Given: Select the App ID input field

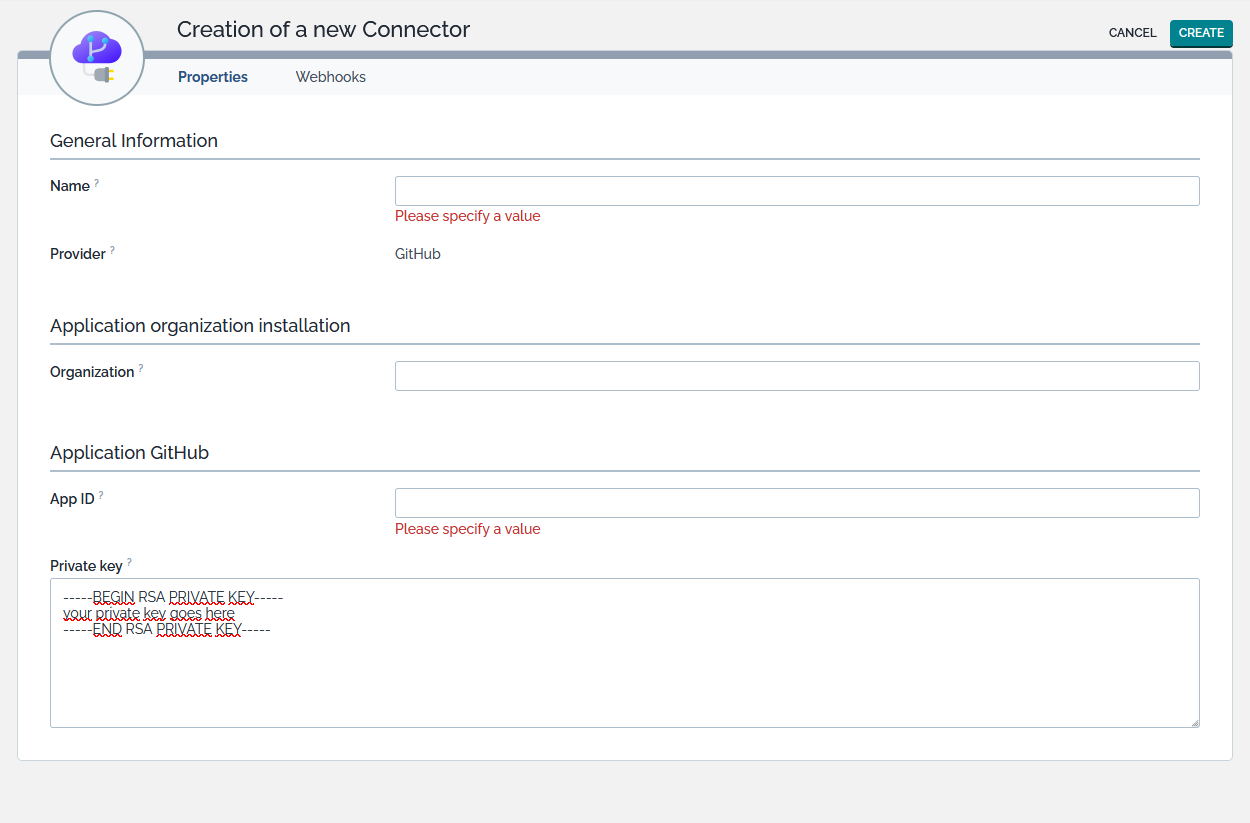Looking at the screenshot, I should (796, 503).
